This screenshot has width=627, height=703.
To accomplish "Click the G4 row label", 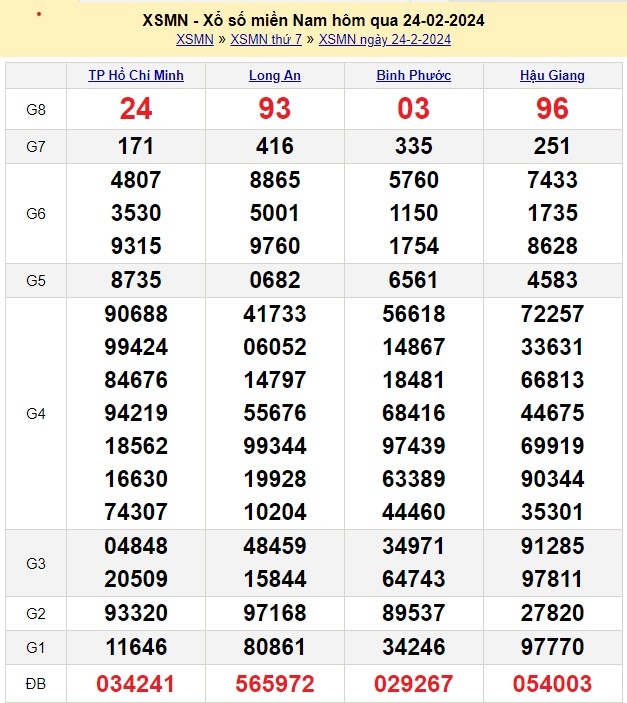I will click(36, 413).
